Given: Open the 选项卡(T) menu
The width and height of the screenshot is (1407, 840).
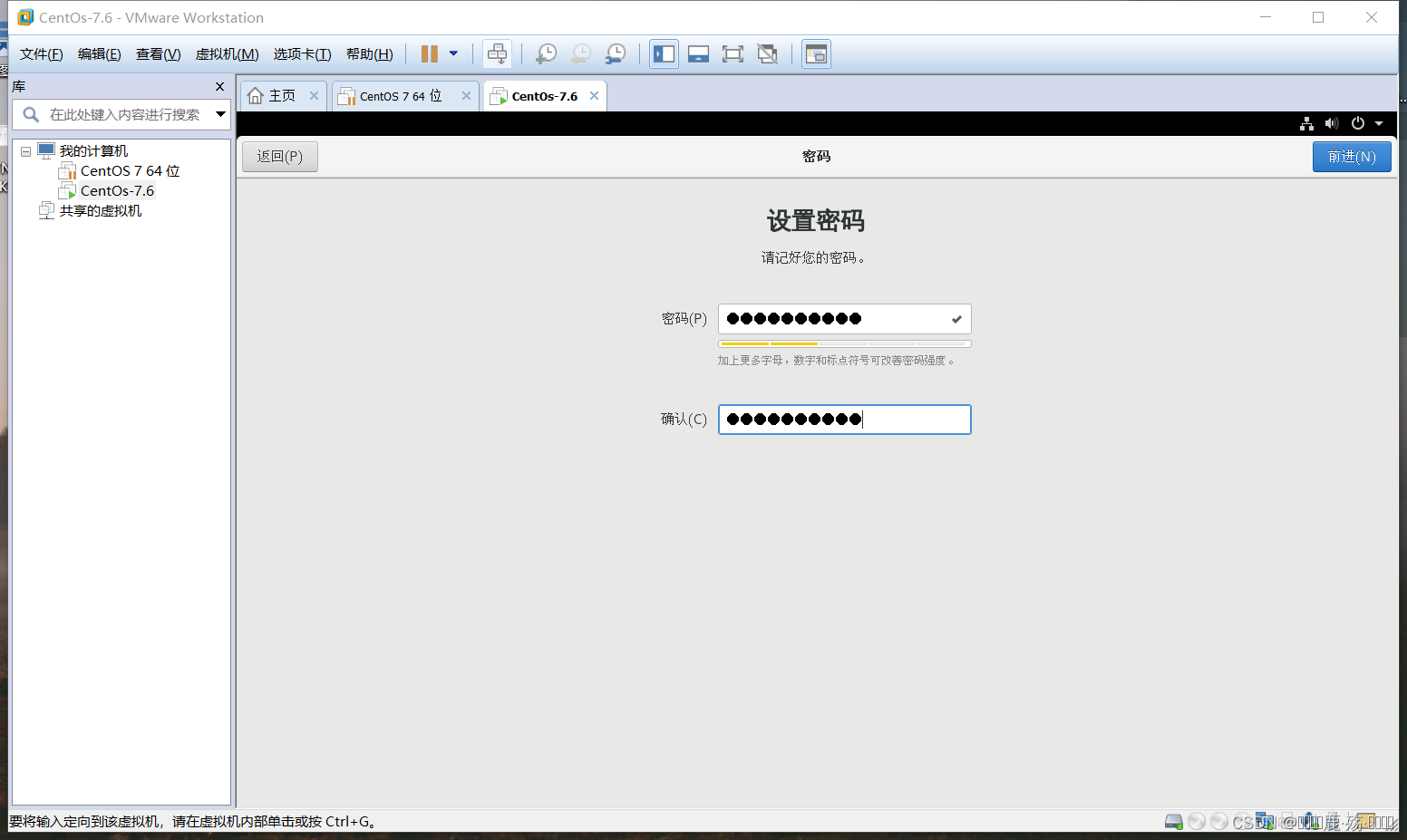Looking at the screenshot, I should [x=303, y=54].
